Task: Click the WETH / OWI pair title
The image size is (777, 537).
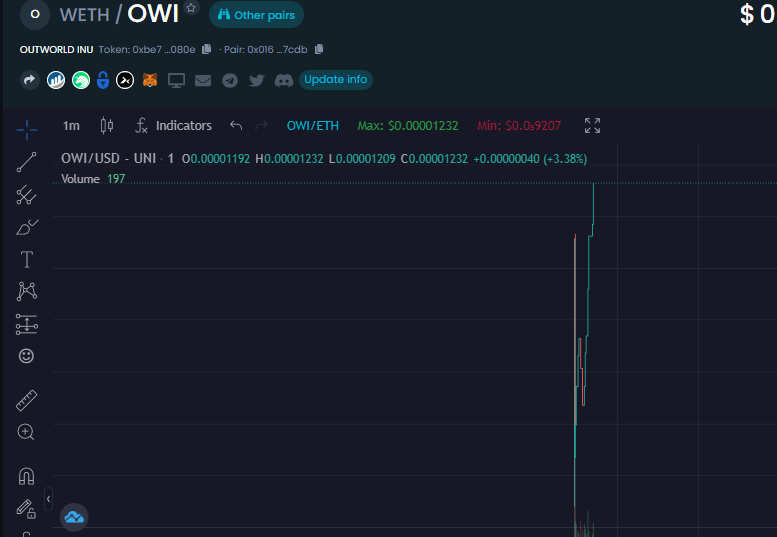Action: click(119, 14)
